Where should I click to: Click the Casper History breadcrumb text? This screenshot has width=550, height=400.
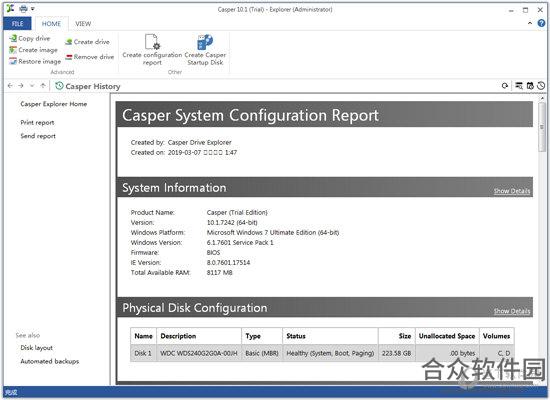pos(93,86)
